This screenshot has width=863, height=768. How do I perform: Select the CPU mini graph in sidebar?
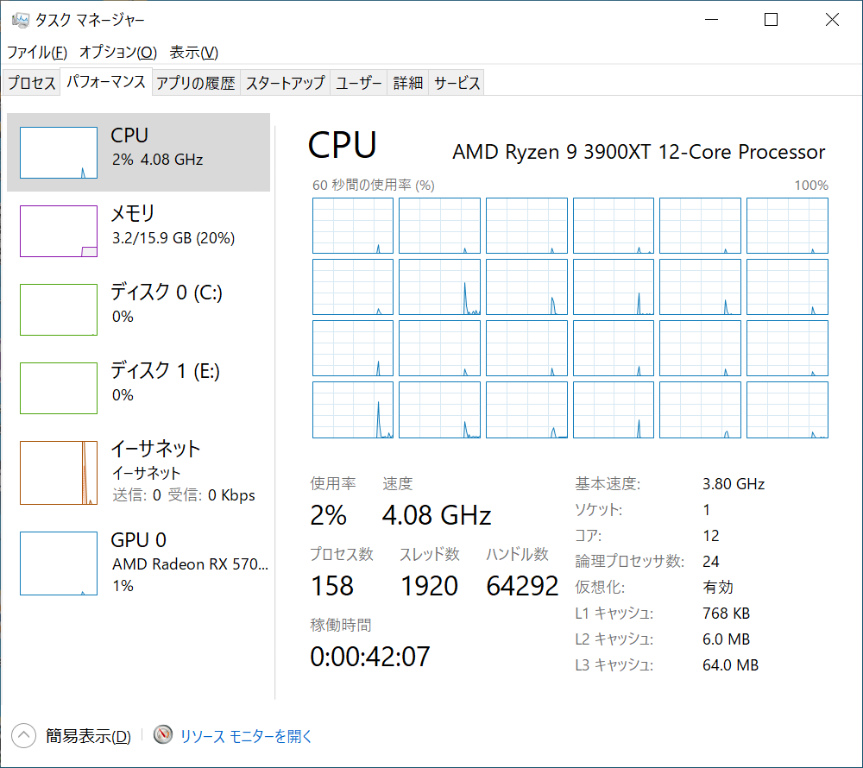(x=59, y=153)
